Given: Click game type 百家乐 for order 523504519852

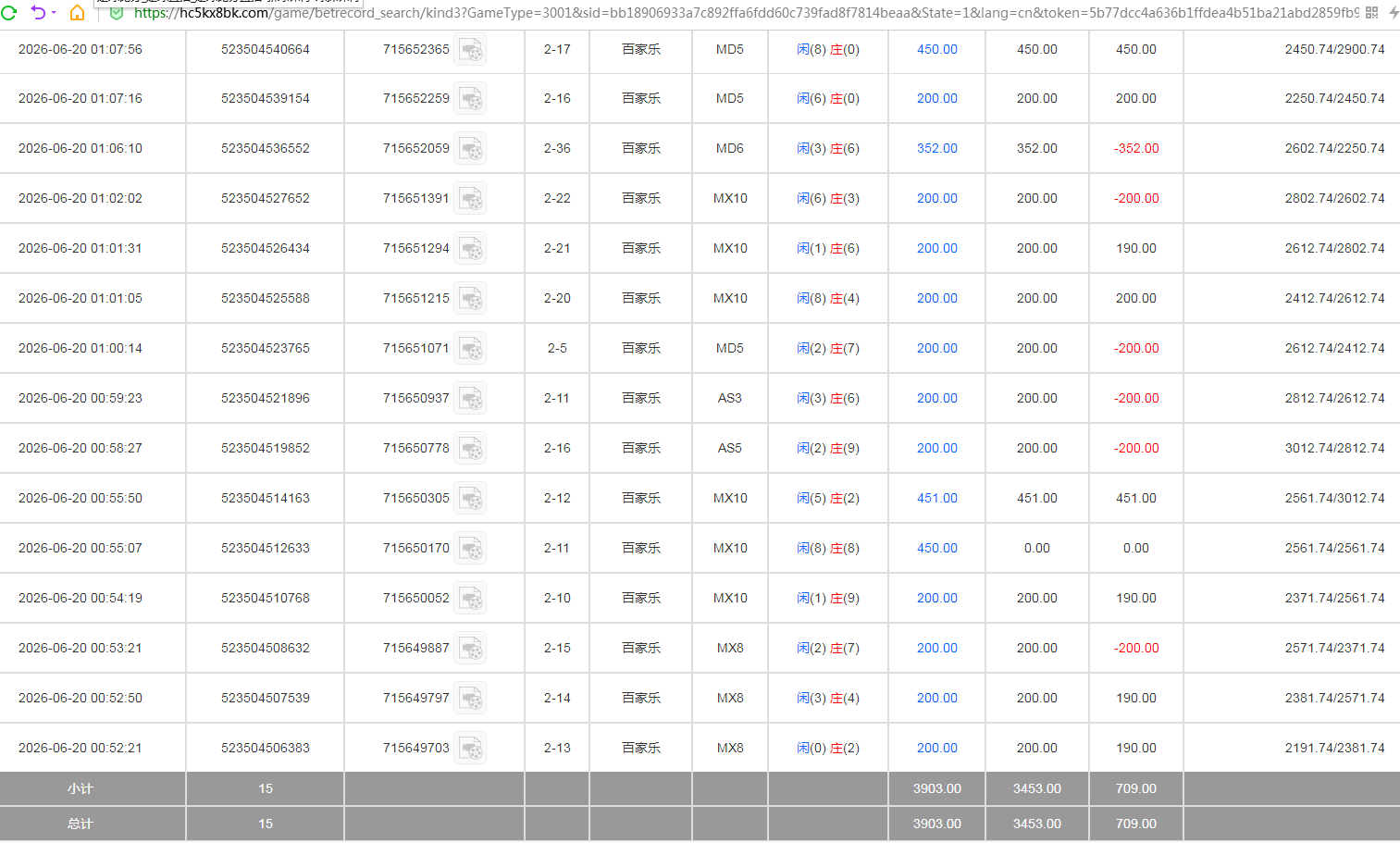Looking at the screenshot, I should coord(641,448).
